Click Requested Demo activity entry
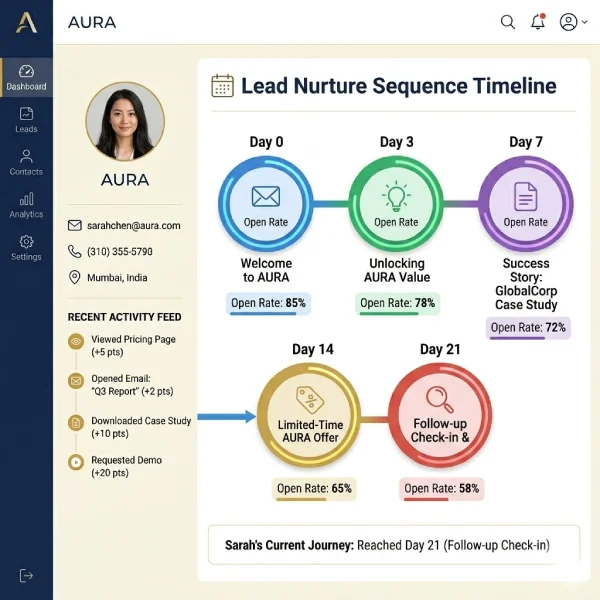Screen dimensions: 600x600 click(126, 466)
